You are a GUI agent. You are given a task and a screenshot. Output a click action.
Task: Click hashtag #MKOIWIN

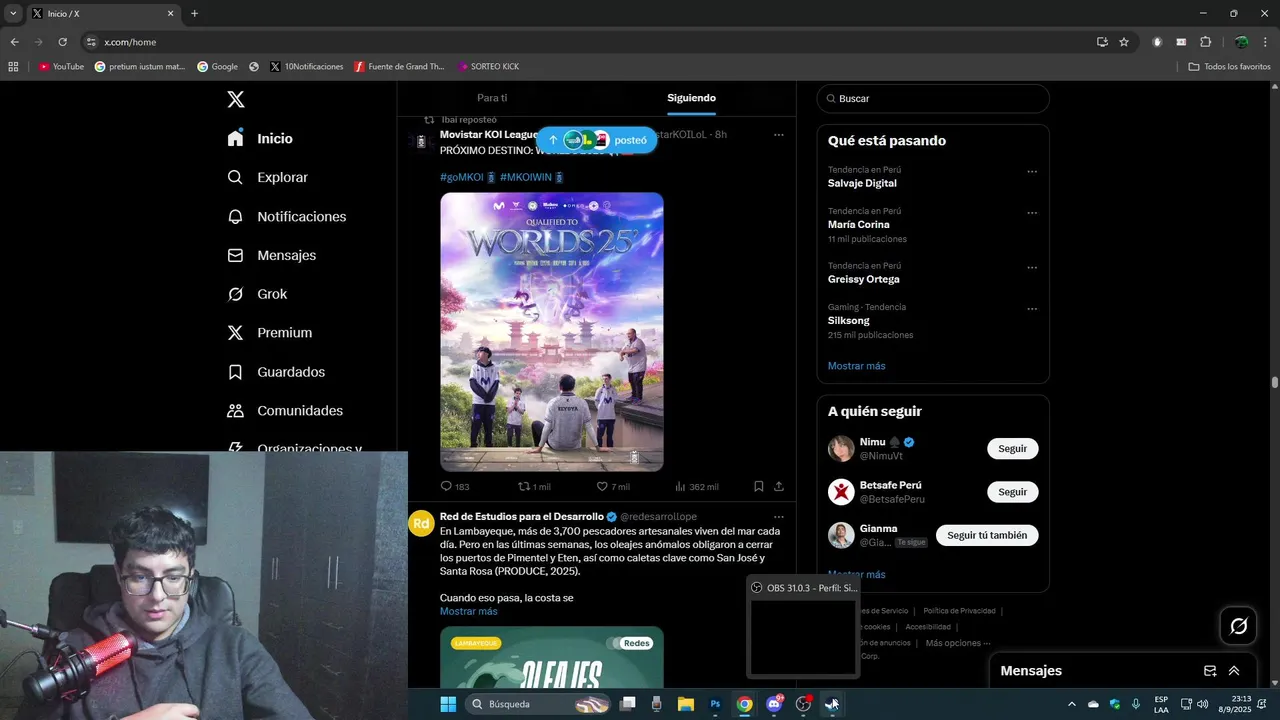526,177
